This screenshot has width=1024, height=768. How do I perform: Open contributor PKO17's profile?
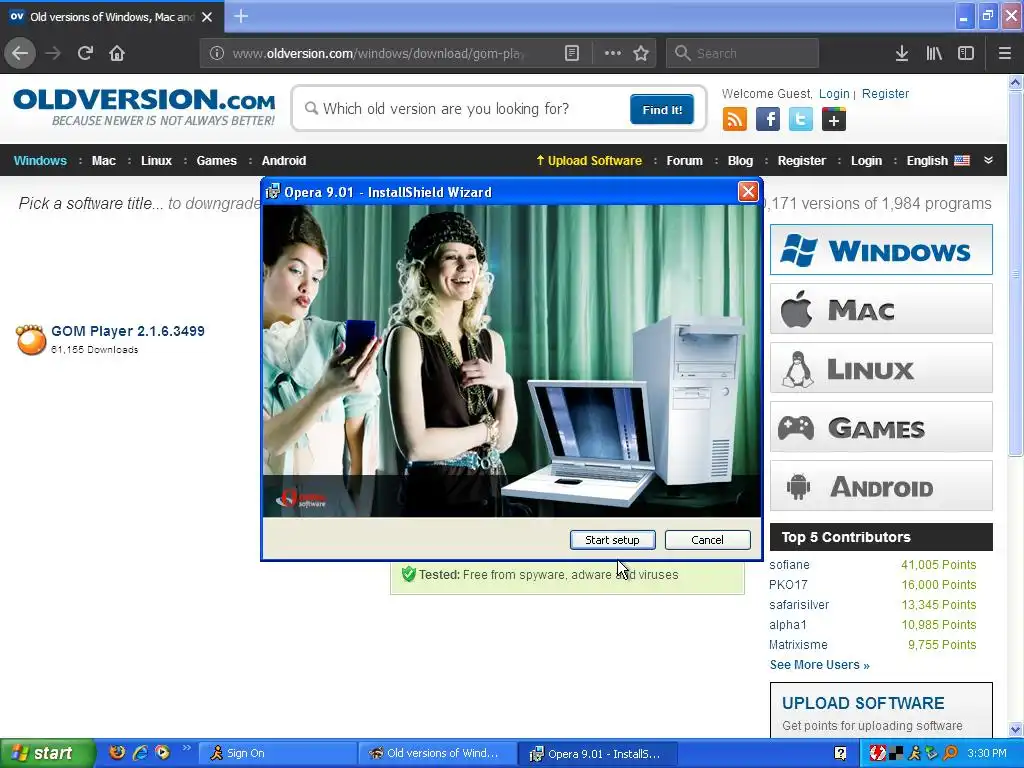click(788, 584)
